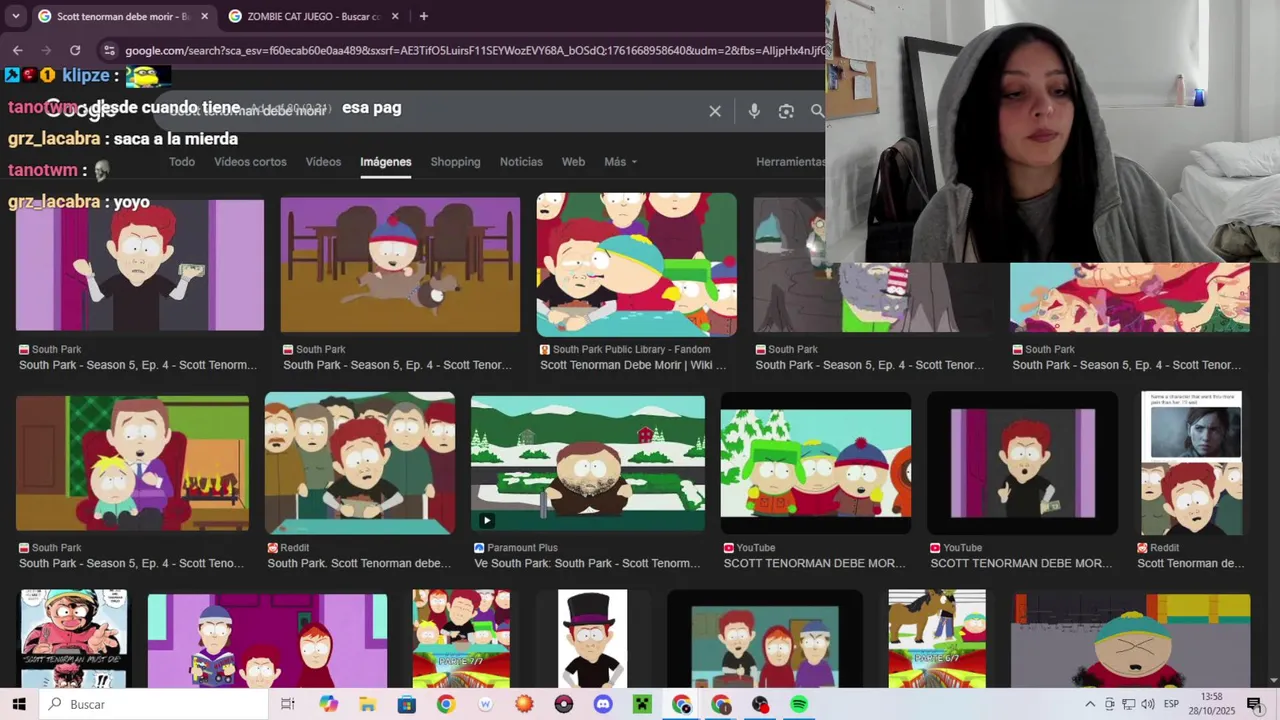Viewport: 1280px width, 720px height.
Task: Switch to the Todo results tab
Action: point(182,161)
